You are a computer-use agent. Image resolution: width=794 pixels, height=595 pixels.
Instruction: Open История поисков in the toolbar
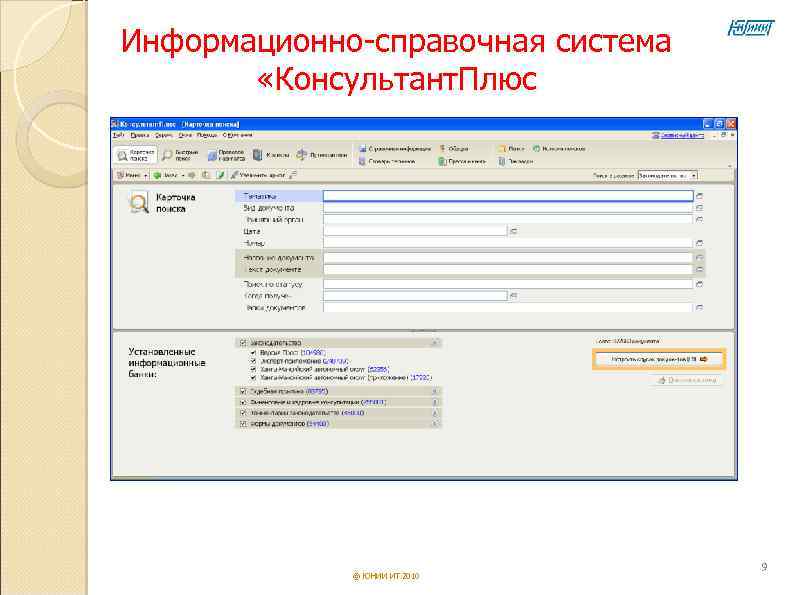point(559,149)
